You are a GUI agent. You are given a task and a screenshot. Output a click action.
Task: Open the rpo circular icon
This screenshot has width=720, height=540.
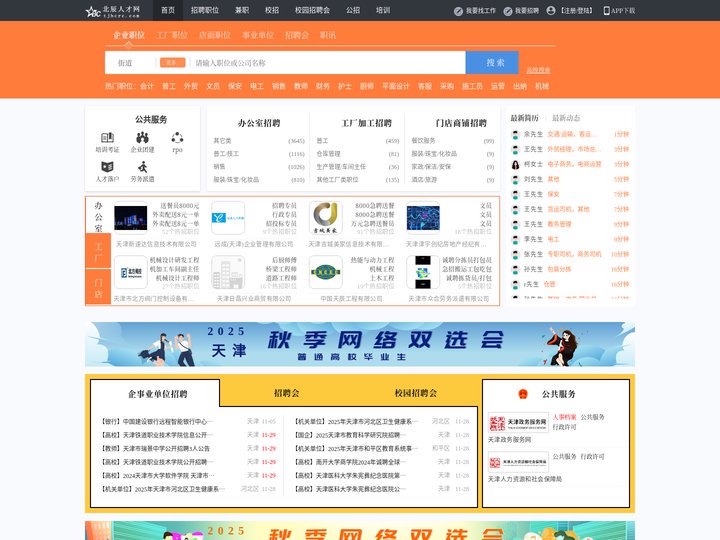pos(177,137)
